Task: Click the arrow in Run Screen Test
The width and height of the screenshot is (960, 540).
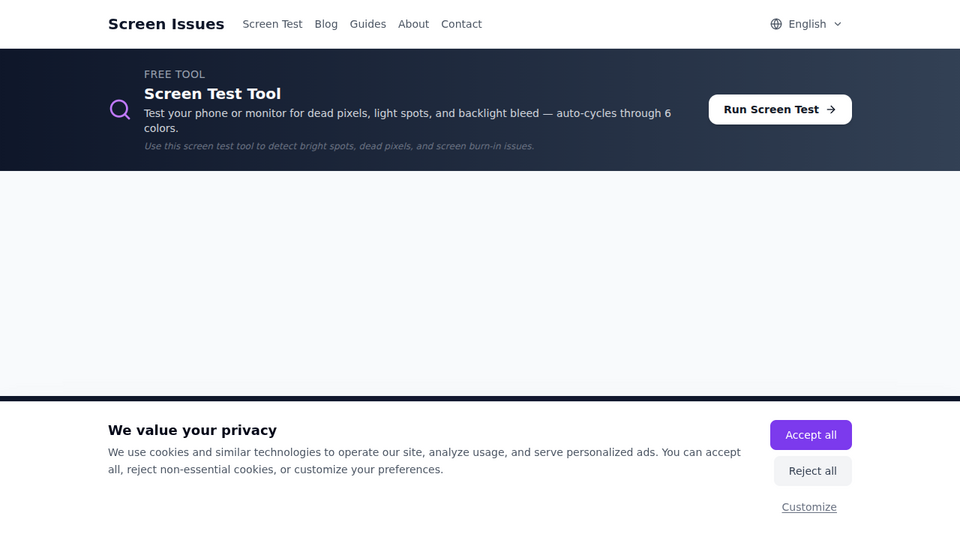Action: tap(831, 110)
